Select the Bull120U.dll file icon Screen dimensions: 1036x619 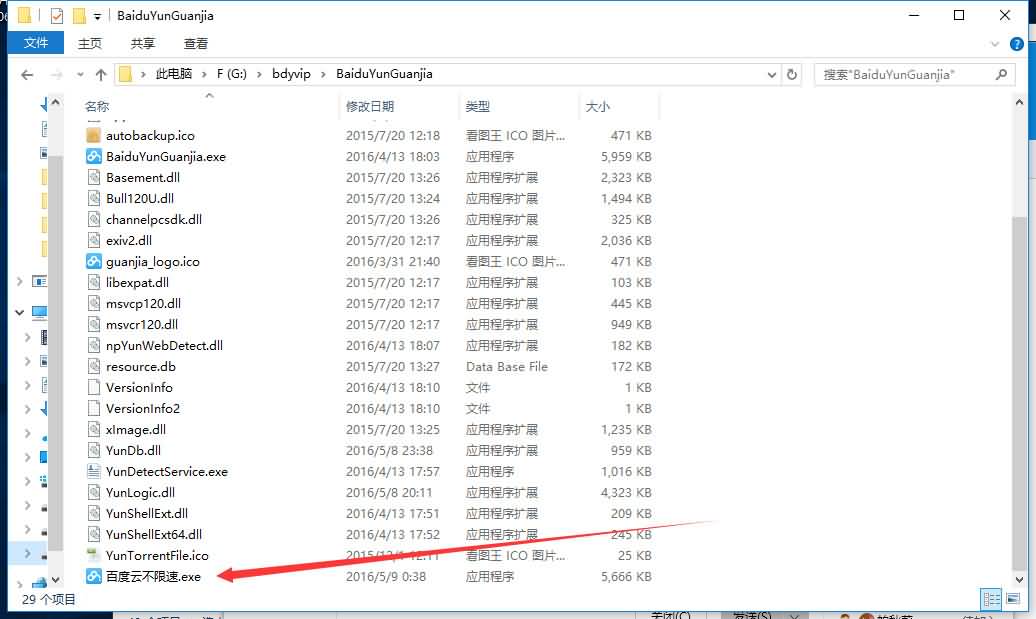pyautogui.click(x=94, y=198)
